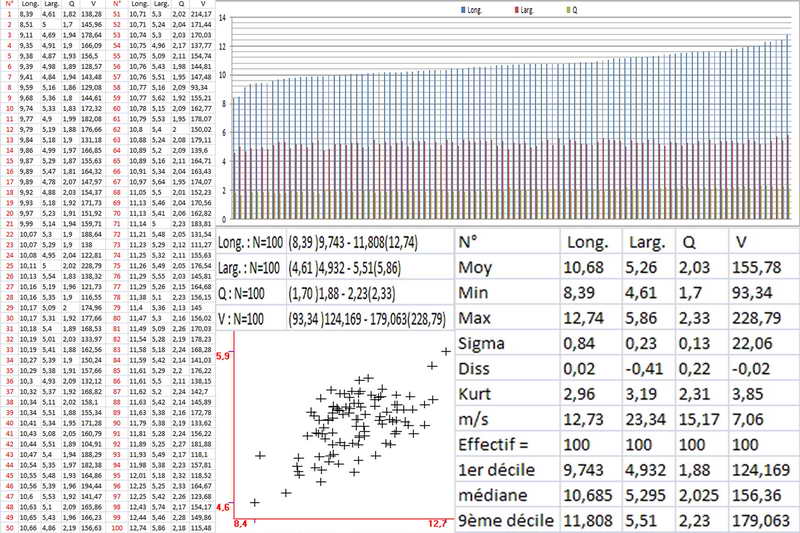Image resolution: width=800 pixels, height=533 pixels.
Task: Select the 1er décile V value 124,169
Action: [761, 470]
